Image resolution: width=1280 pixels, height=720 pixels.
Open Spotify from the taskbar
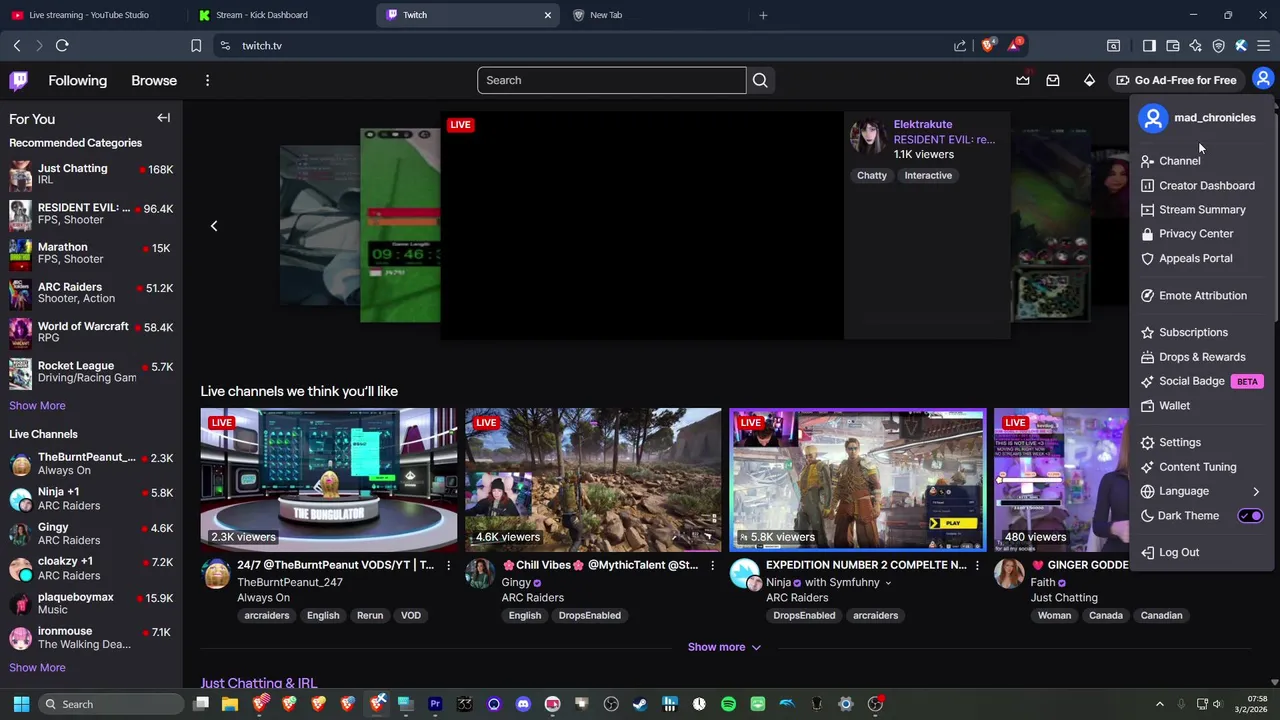click(728, 704)
